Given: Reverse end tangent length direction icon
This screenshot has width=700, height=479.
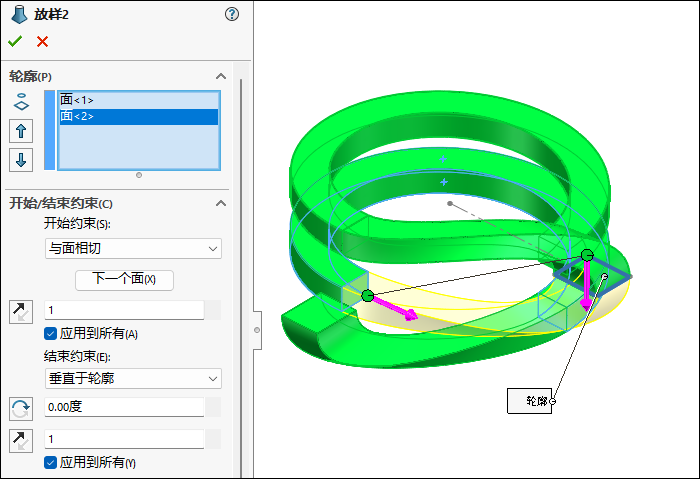Looking at the screenshot, I should 21,441.
